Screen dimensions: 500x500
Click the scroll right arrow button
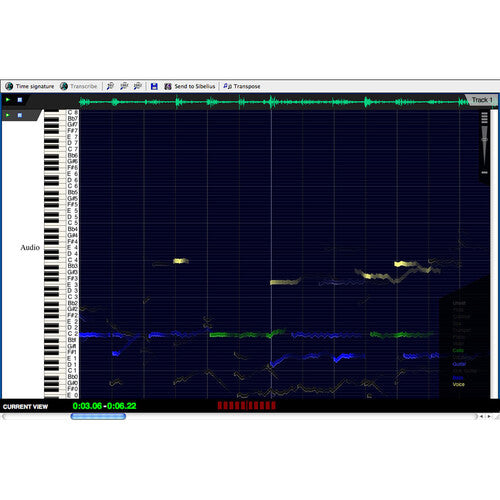click(x=489, y=416)
